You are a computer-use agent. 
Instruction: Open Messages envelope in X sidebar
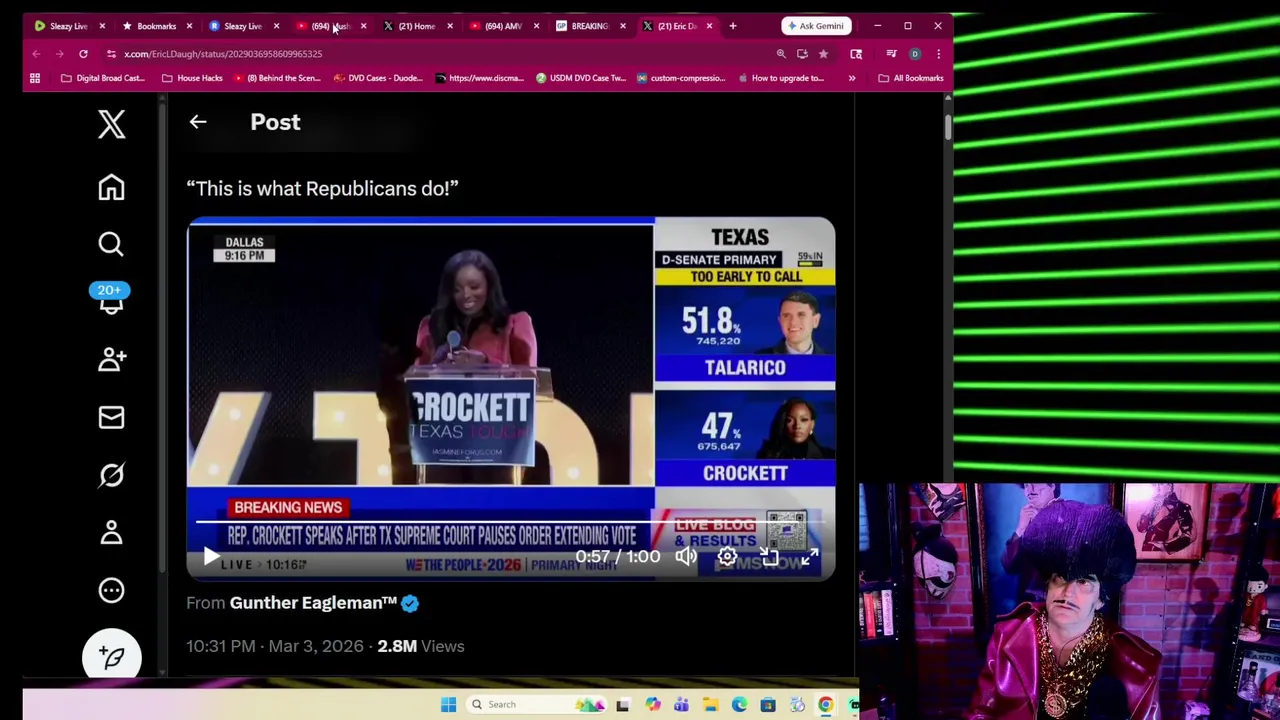(x=111, y=417)
